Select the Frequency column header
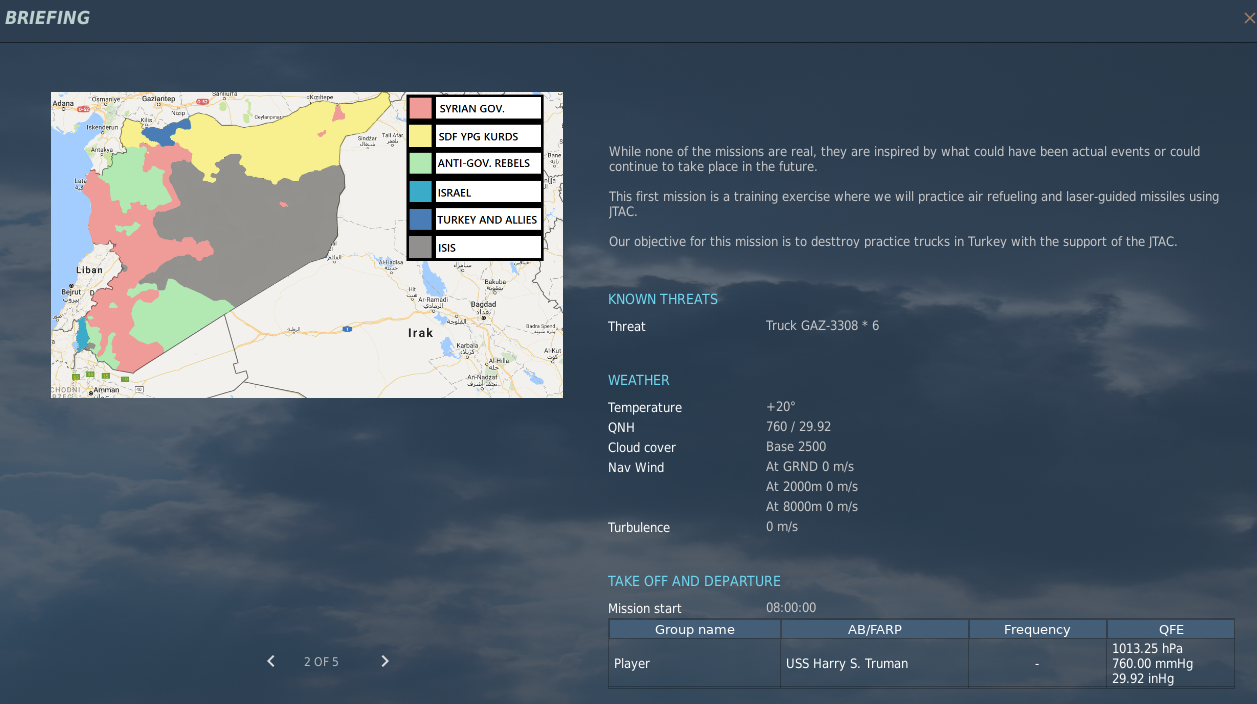Image resolution: width=1257 pixels, height=704 pixels. (x=1037, y=630)
